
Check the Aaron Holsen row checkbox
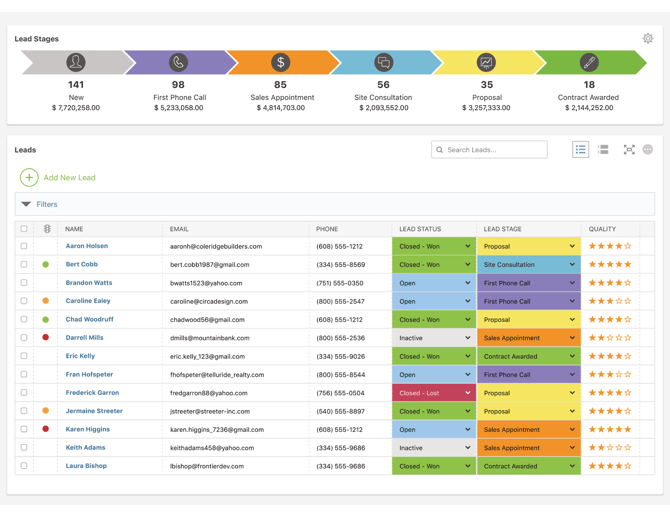pyautogui.click(x=24, y=246)
